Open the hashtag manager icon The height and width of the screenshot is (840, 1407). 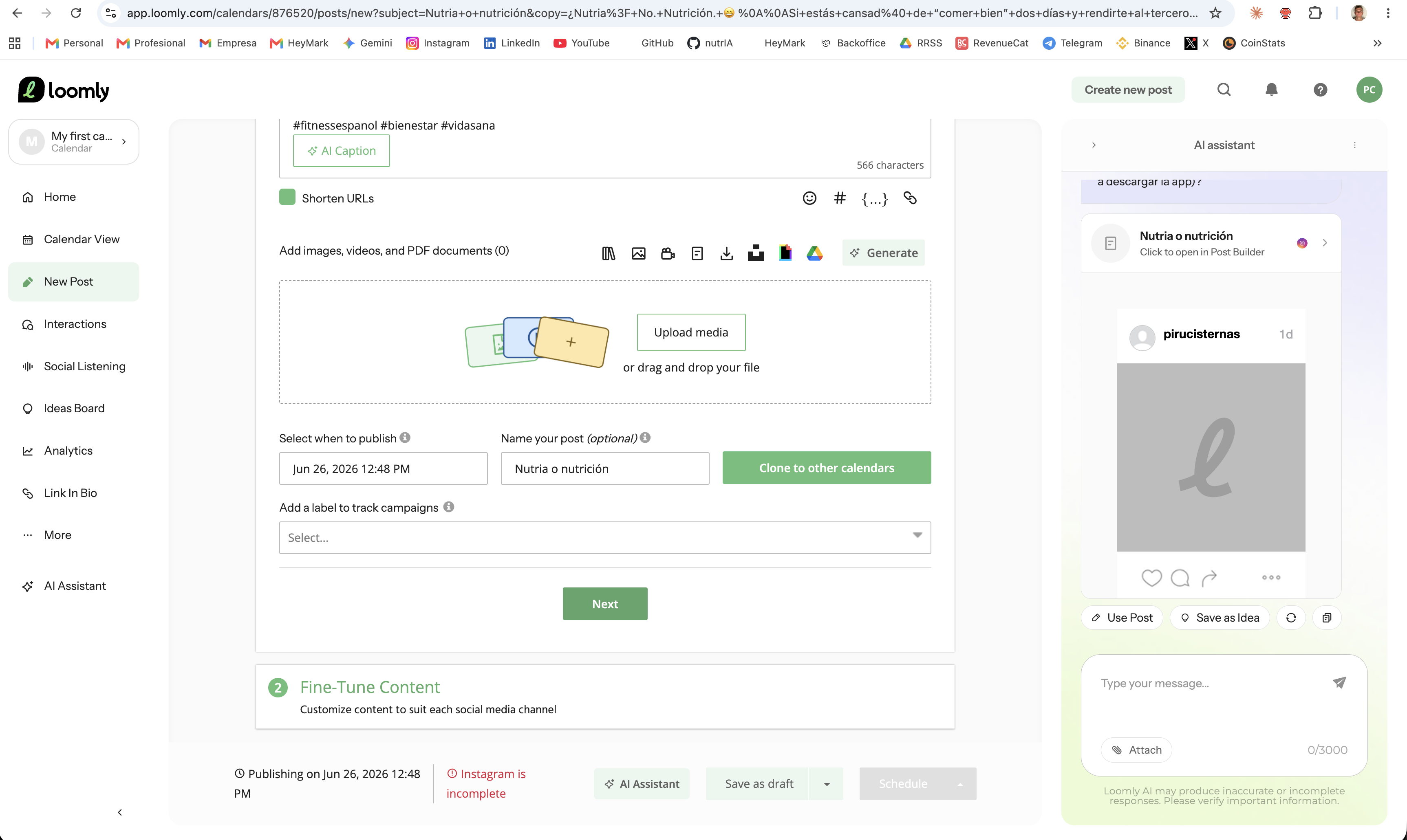[x=840, y=198]
